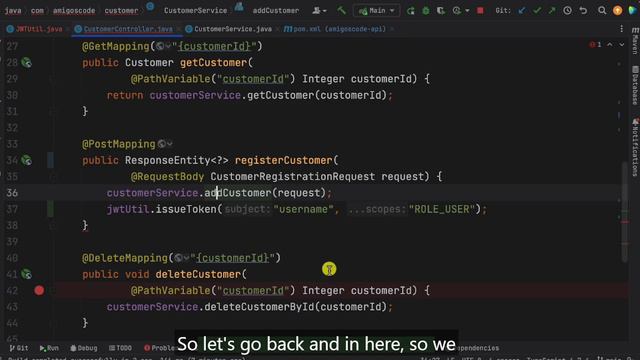
Task: Click the 'customer' breadcrumb
Action: 121,11
